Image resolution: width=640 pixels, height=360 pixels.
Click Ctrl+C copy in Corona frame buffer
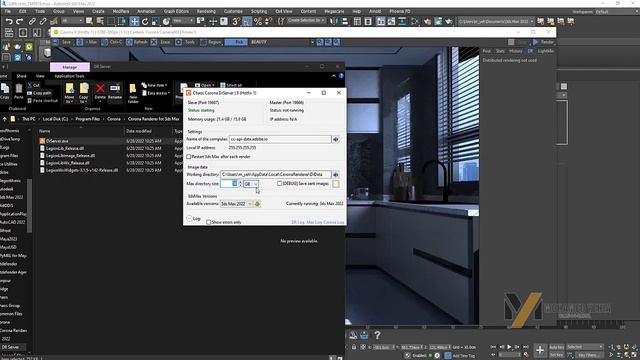[112, 42]
